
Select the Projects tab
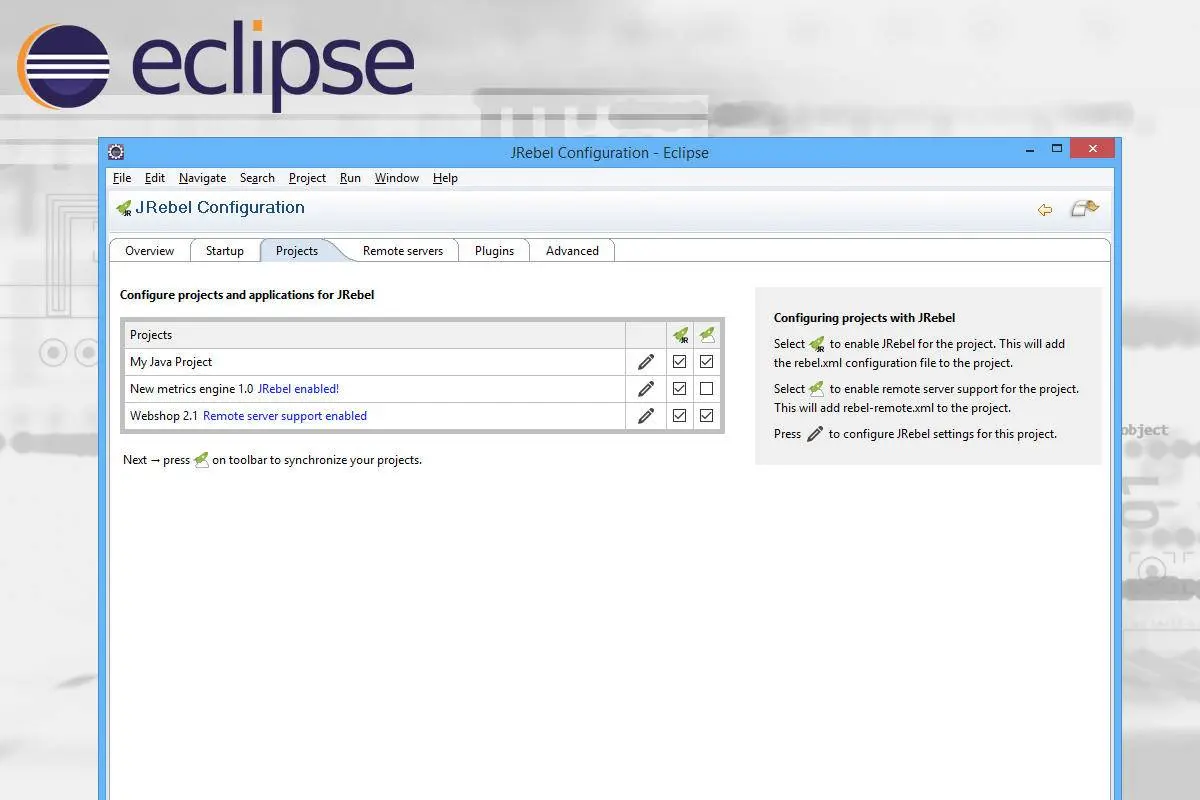click(297, 251)
